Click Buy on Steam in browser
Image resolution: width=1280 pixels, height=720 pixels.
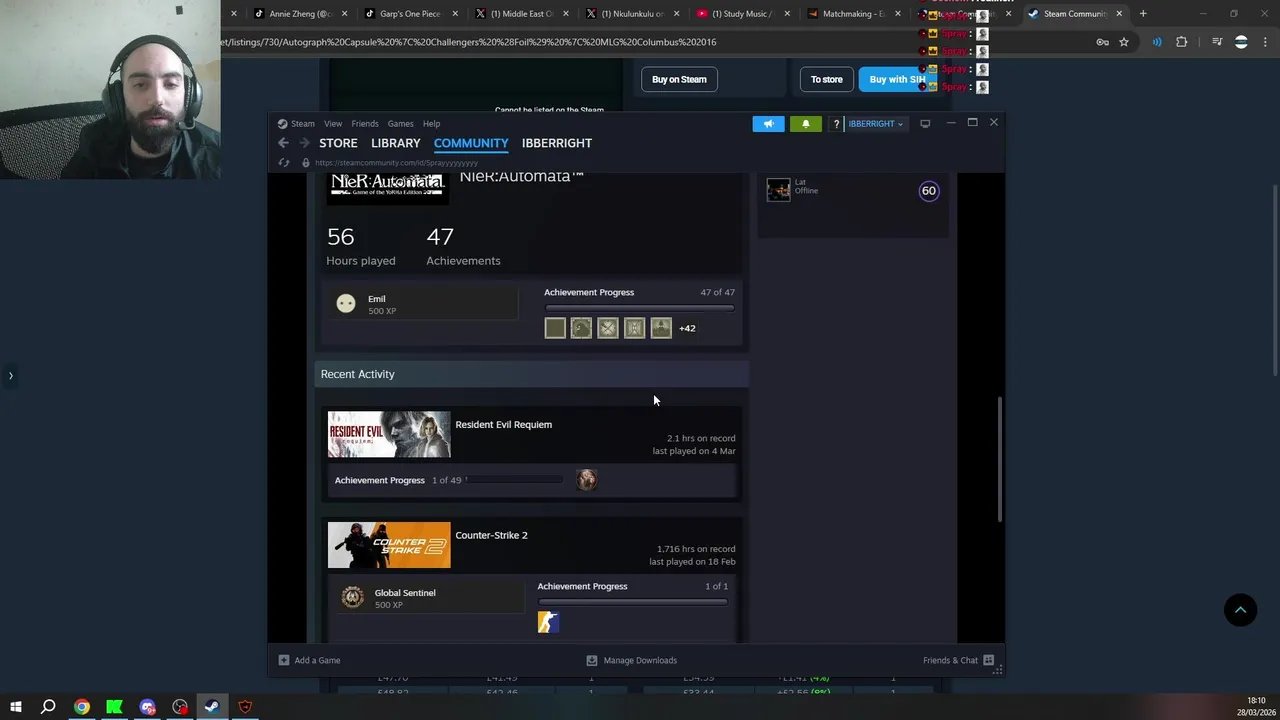679,79
